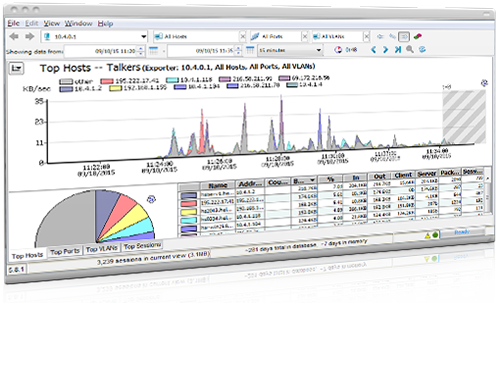Click the red 195.222.17.41 legend swatch
The width and height of the screenshot is (500, 375).
click(x=107, y=81)
